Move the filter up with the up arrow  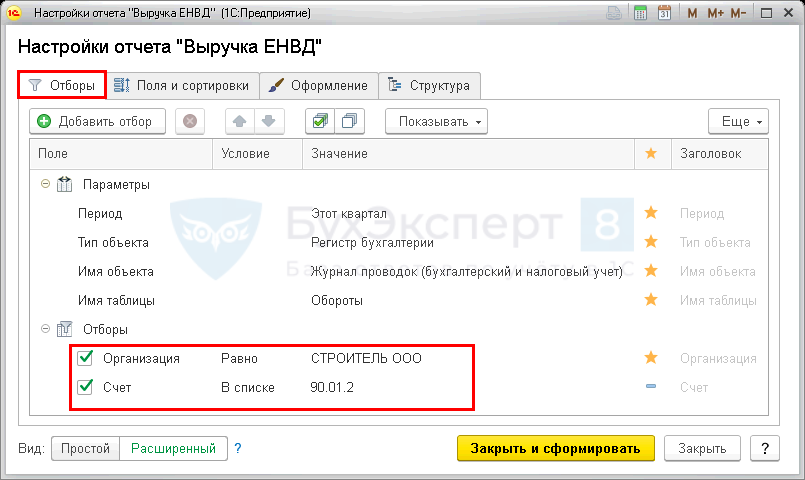click(240, 121)
